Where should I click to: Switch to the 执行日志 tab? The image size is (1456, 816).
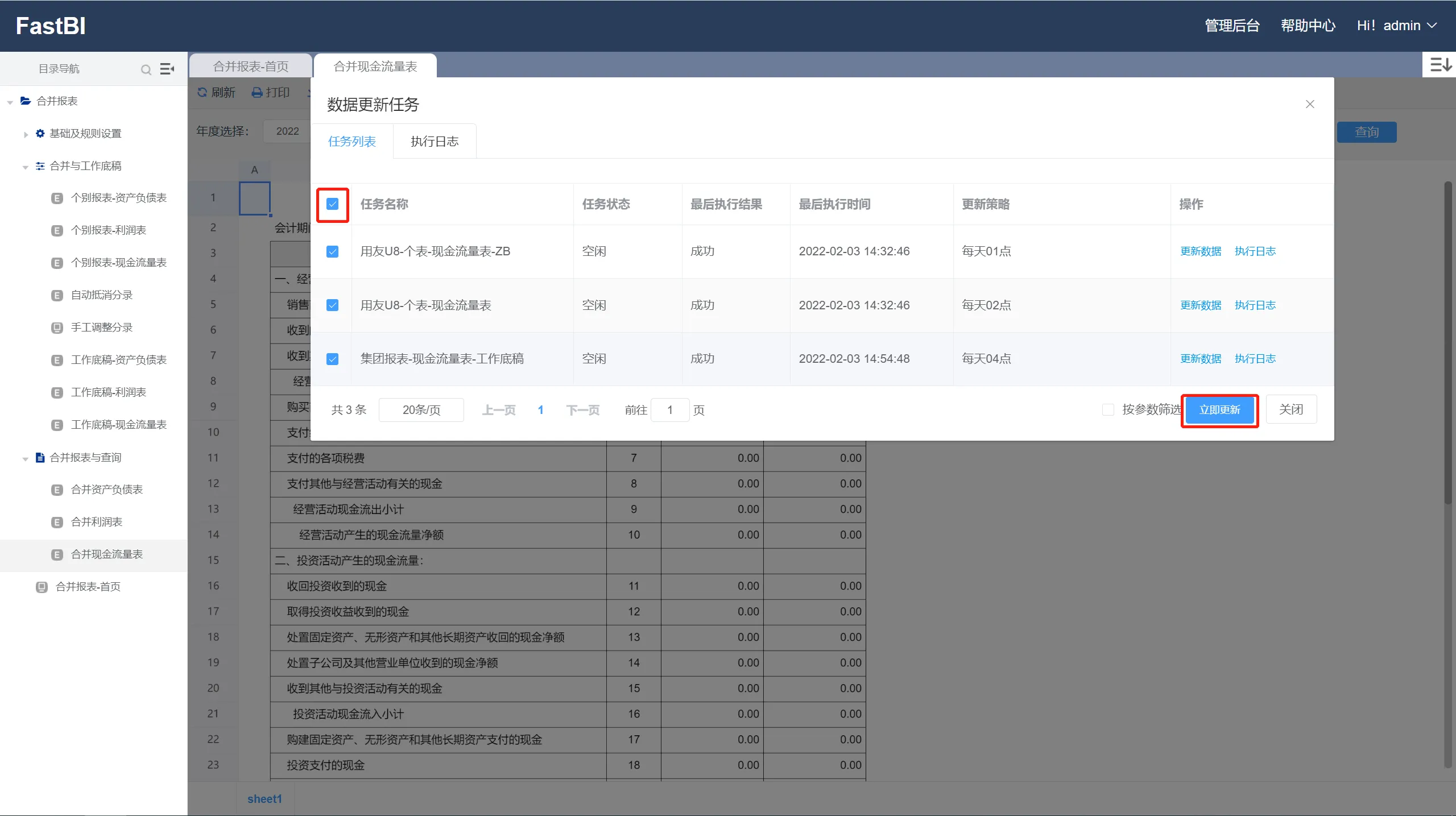click(435, 141)
